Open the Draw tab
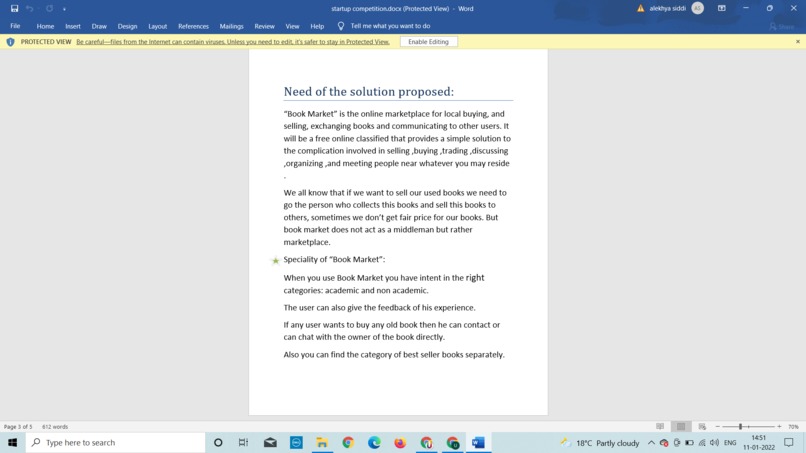Image resolution: width=806 pixels, height=453 pixels. point(99,26)
